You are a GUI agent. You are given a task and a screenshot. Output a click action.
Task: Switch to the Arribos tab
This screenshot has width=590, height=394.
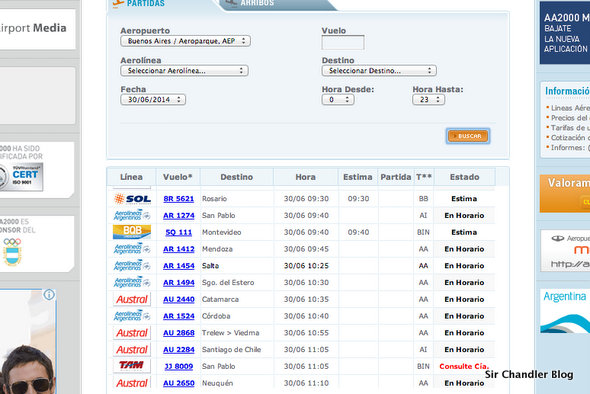pyautogui.click(x=278, y=4)
